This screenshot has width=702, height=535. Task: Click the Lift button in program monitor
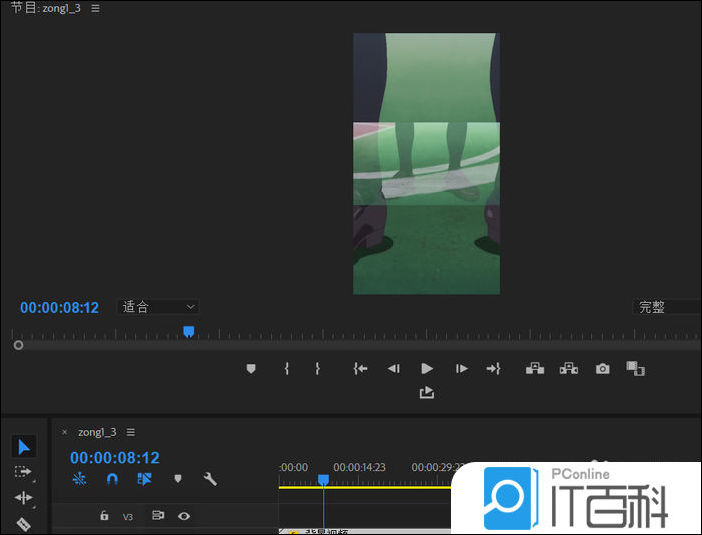click(535, 369)
